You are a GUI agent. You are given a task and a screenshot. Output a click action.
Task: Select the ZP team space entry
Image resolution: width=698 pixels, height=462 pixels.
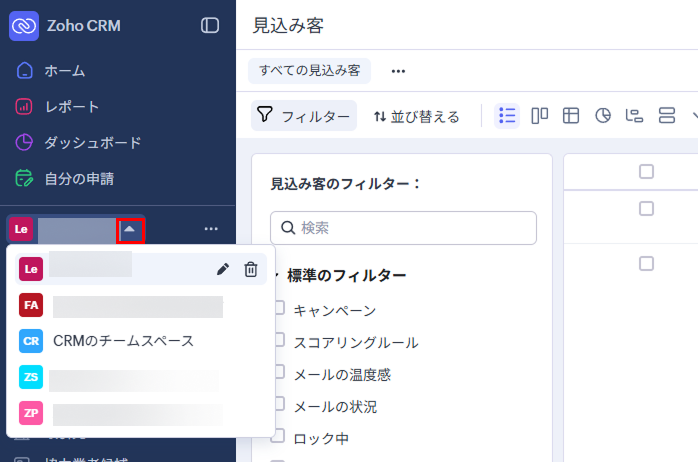tap(141, 413)
